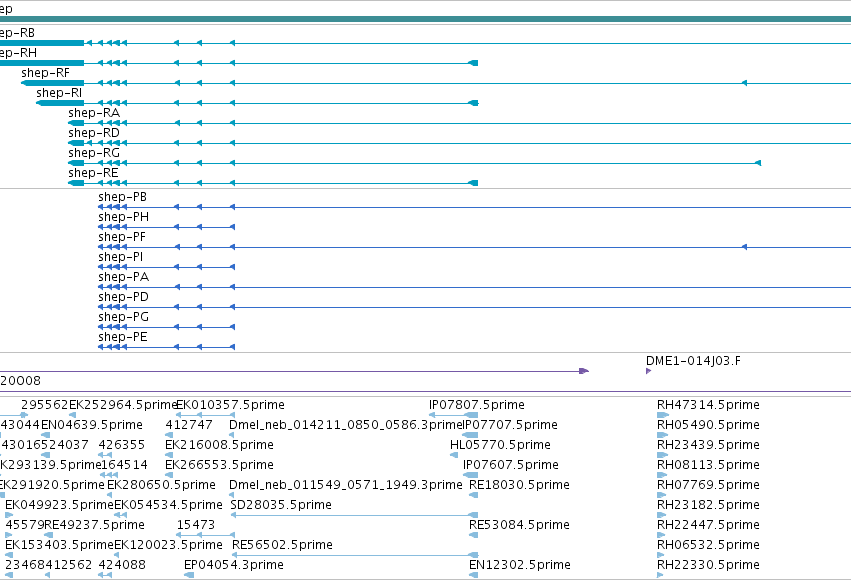
Task: Click the purple arrowhead ending the long purple feature
Action: [x=584, y=371]
